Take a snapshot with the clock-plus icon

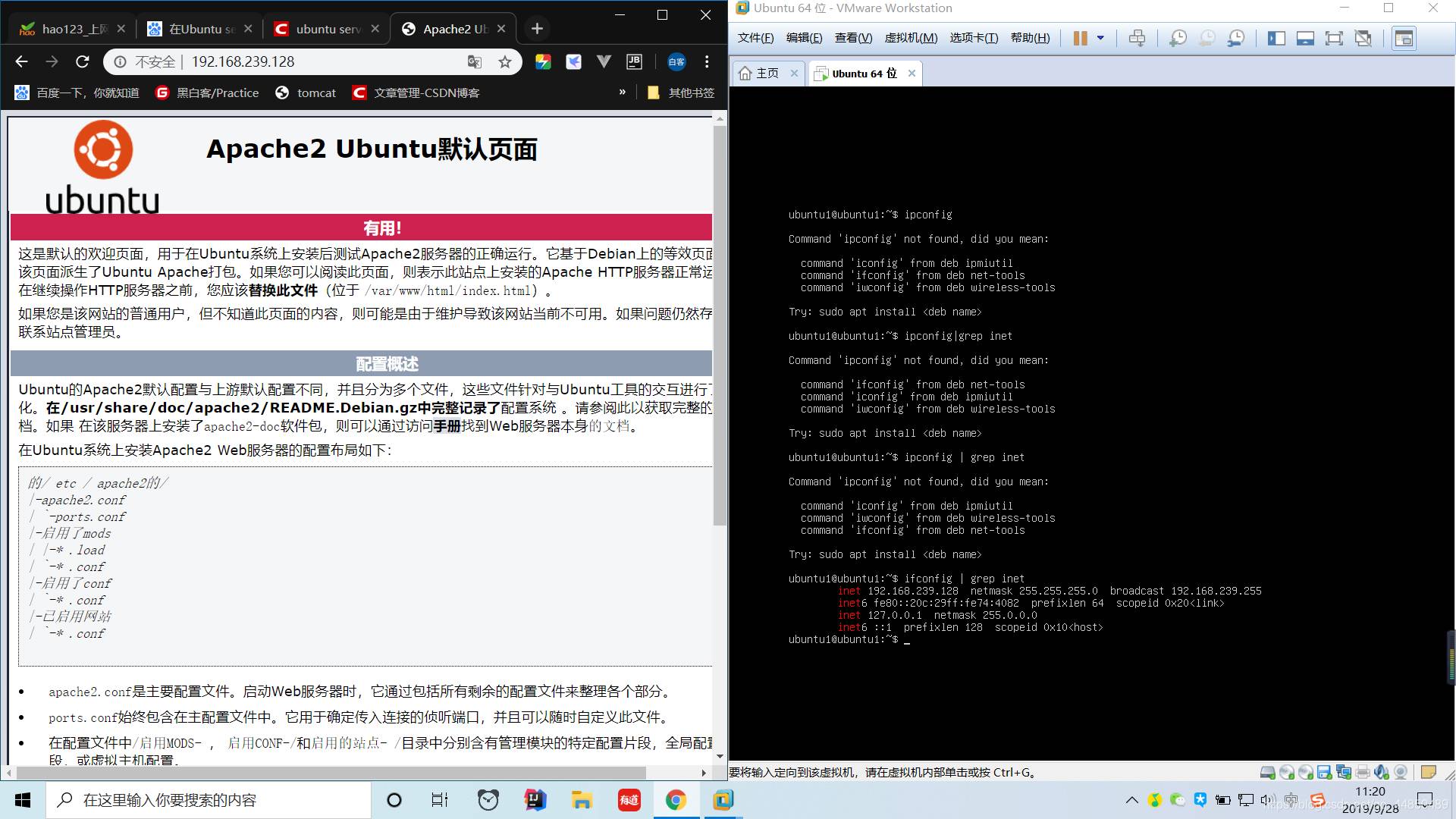coord(1178,38)
